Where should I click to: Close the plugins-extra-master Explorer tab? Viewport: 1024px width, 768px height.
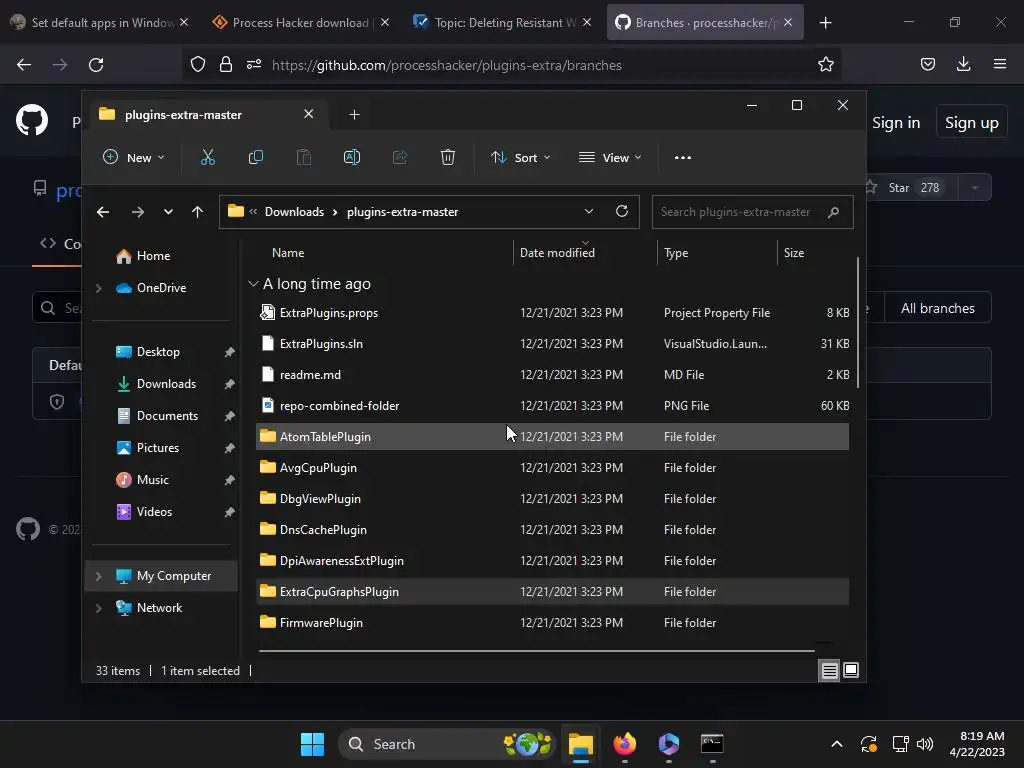click(x=308, y=114)
